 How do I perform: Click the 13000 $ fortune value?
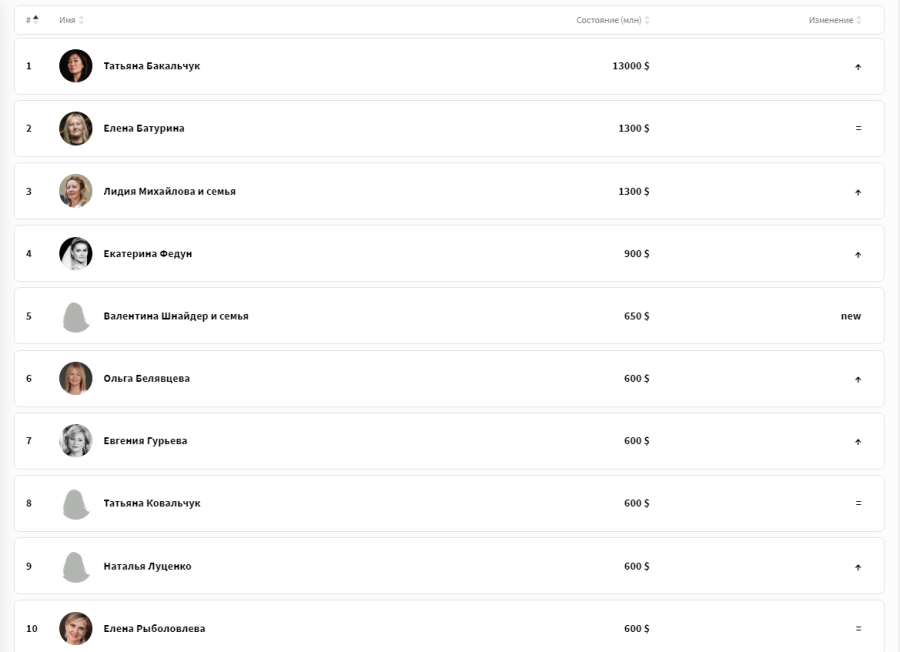(x=631, y=66)
